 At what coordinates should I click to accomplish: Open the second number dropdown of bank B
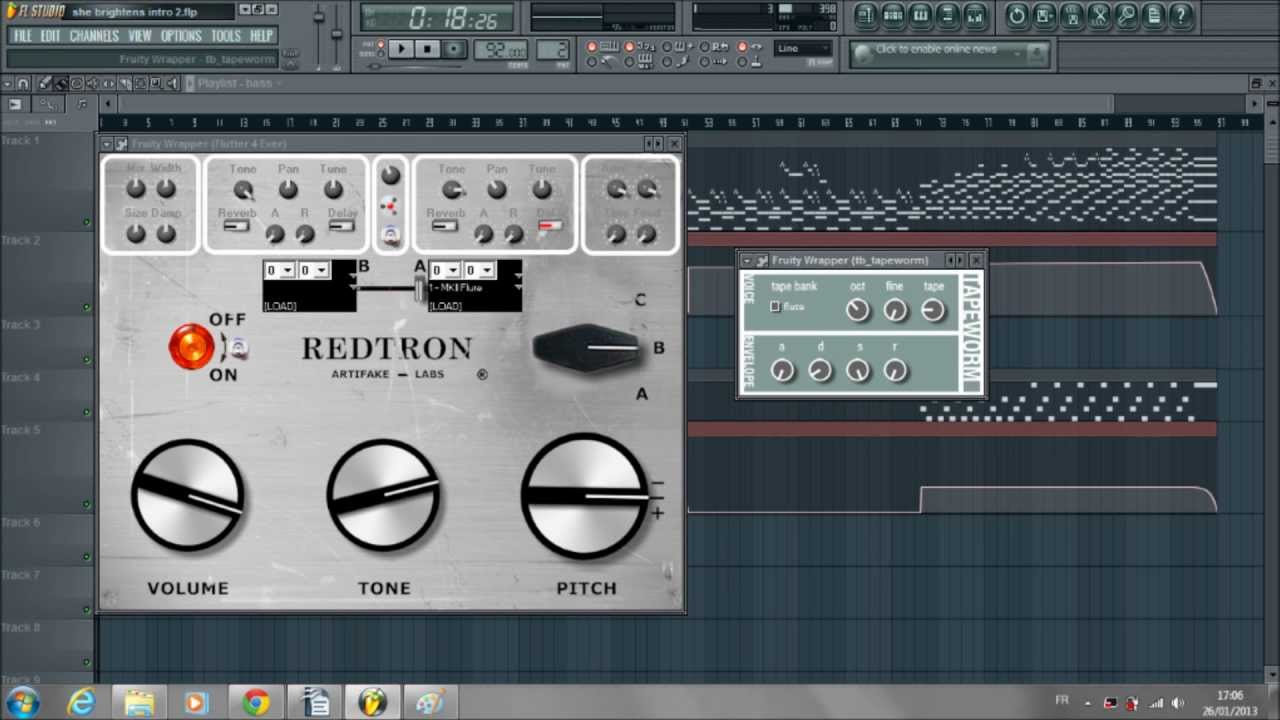pyautogui.click(x=313, y=270)
